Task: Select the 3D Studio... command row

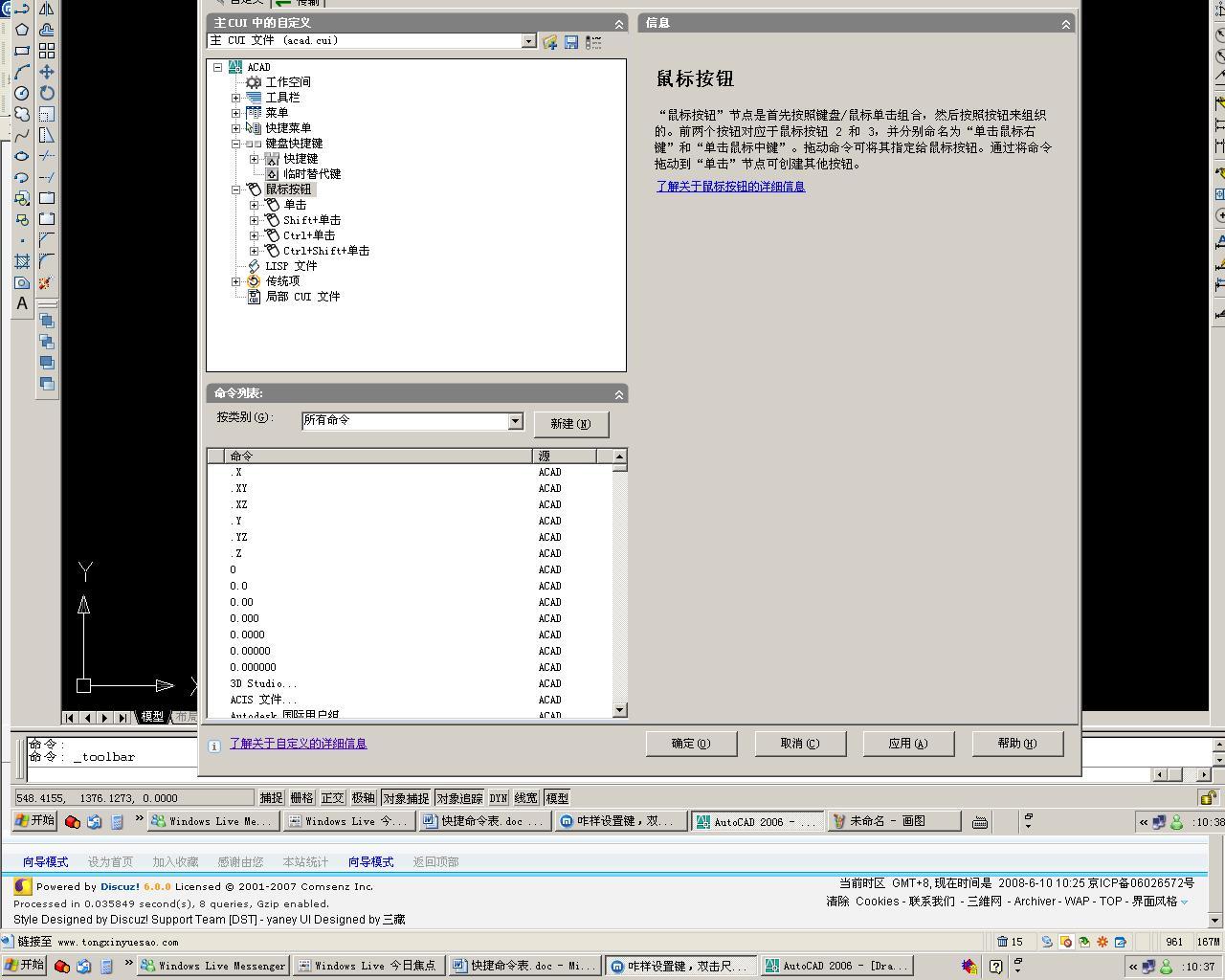Action: (x=410, y=684)
